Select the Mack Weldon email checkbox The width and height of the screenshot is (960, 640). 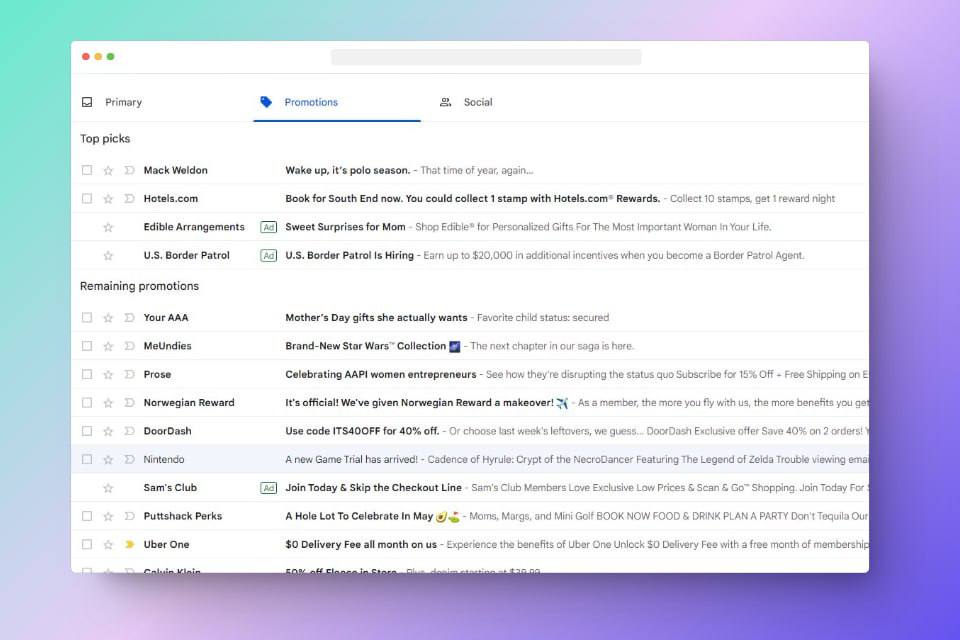tap(87, 171)
